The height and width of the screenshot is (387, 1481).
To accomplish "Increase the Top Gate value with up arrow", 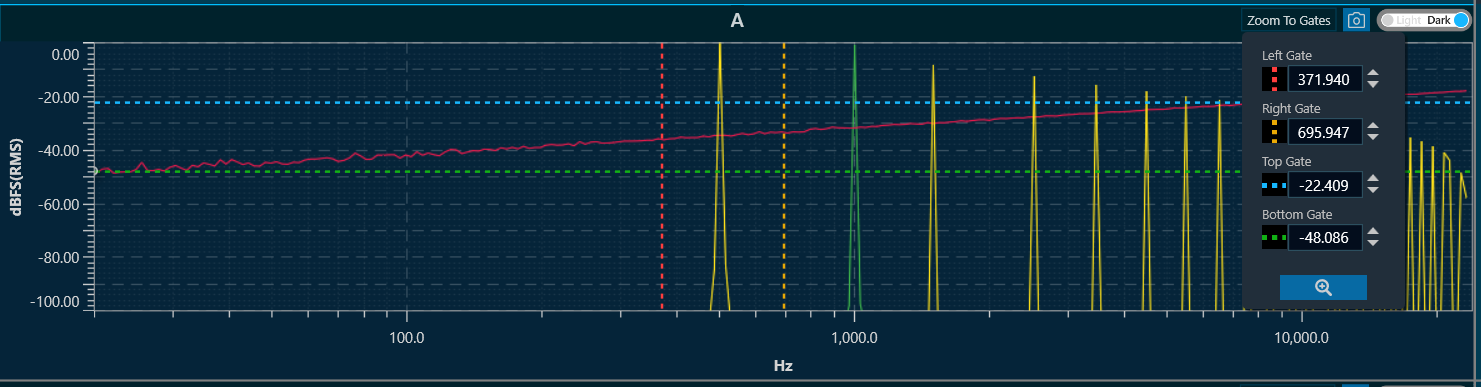I will point(1373,179).
